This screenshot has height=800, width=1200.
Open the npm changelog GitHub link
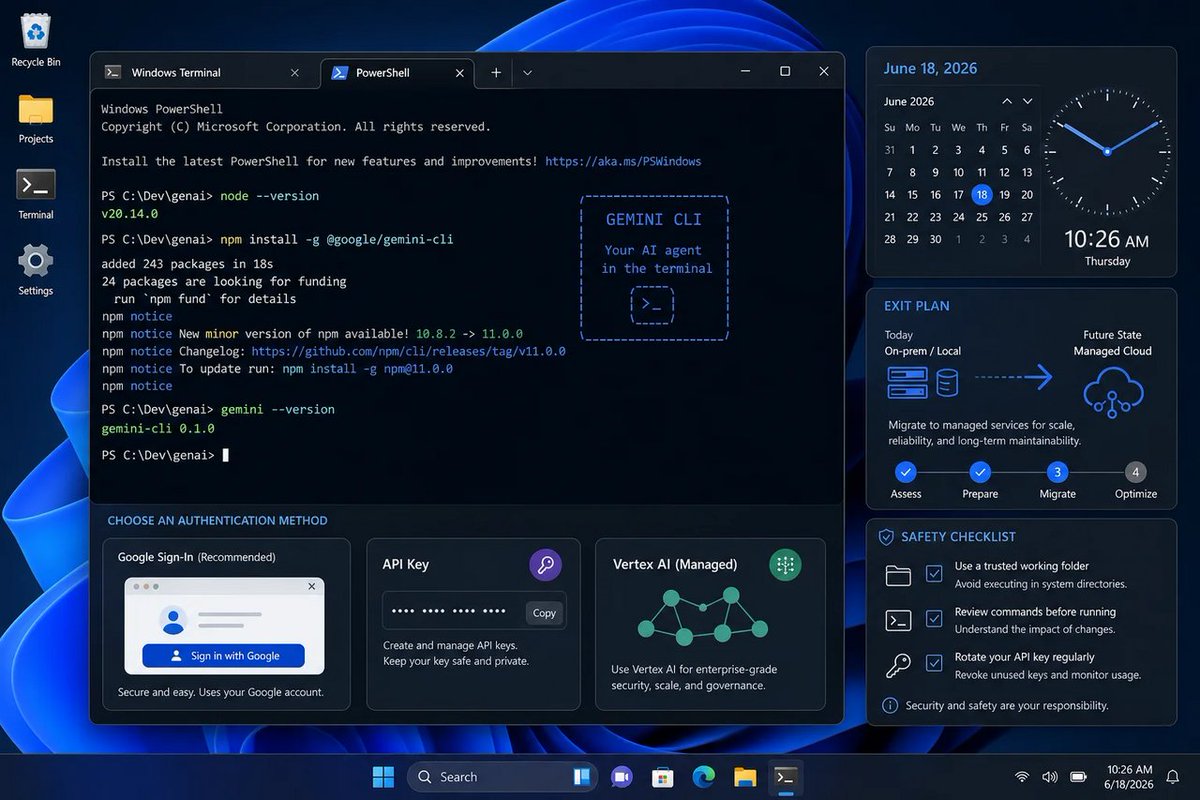click(408, 351)
